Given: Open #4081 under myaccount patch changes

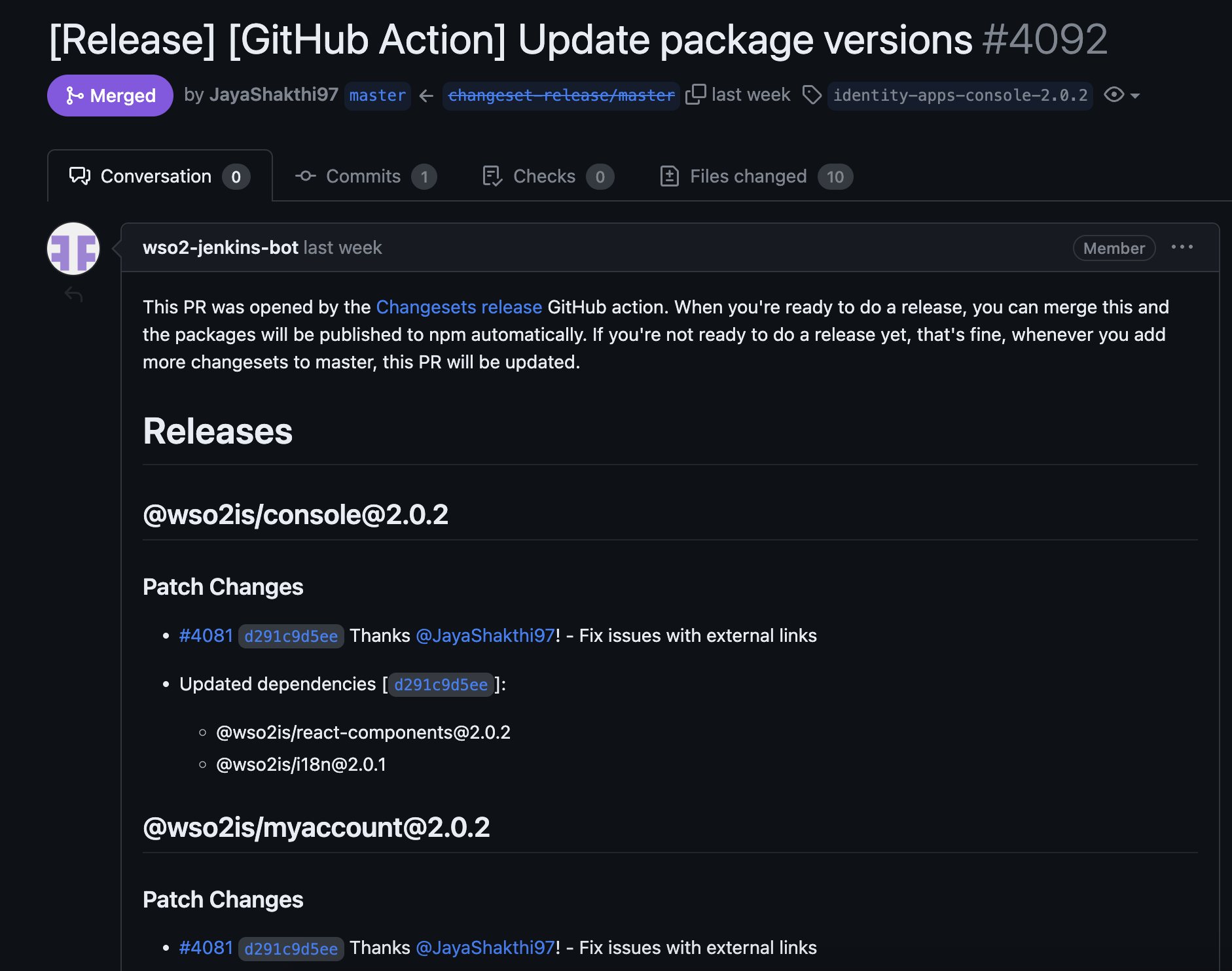Looking at the screenshot, I should (206, 947).
